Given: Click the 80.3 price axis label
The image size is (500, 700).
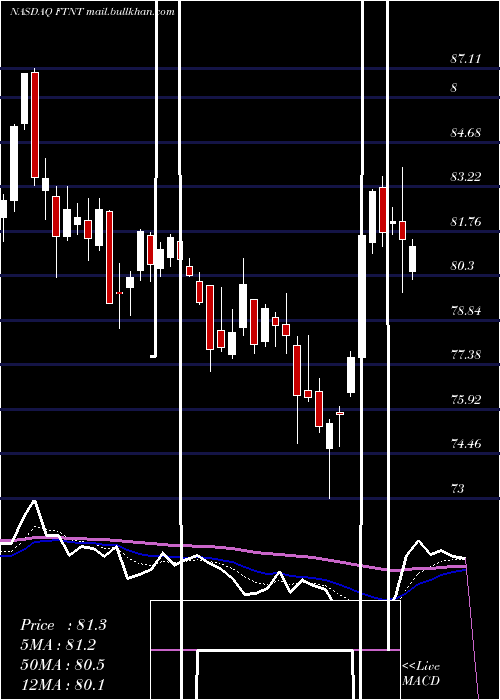Looking at the screenshot, I should coord(462,266).
